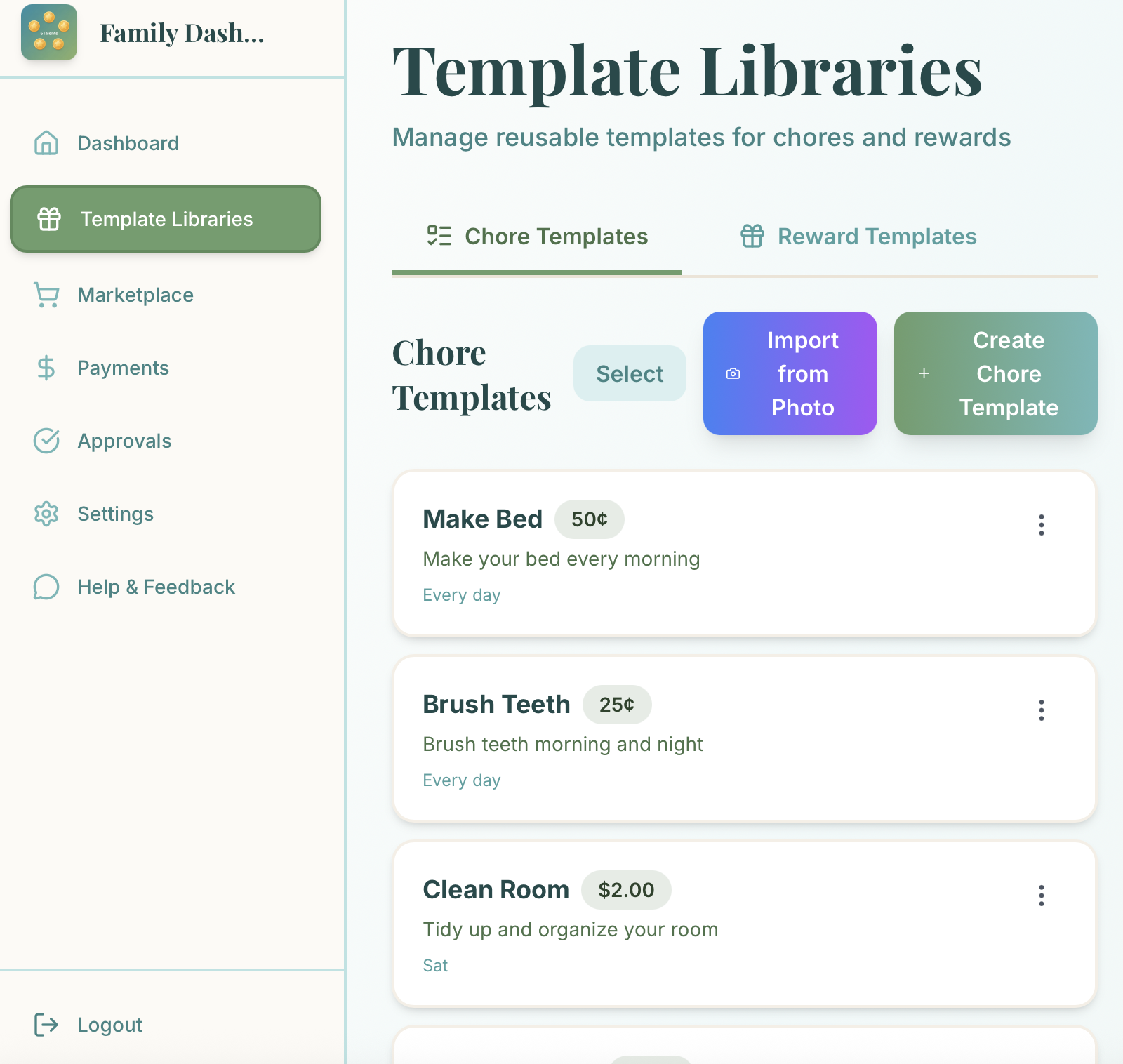Click the Brush Teeth template title
This screenshot has width=1123, height=1064.
click(497, 704)
